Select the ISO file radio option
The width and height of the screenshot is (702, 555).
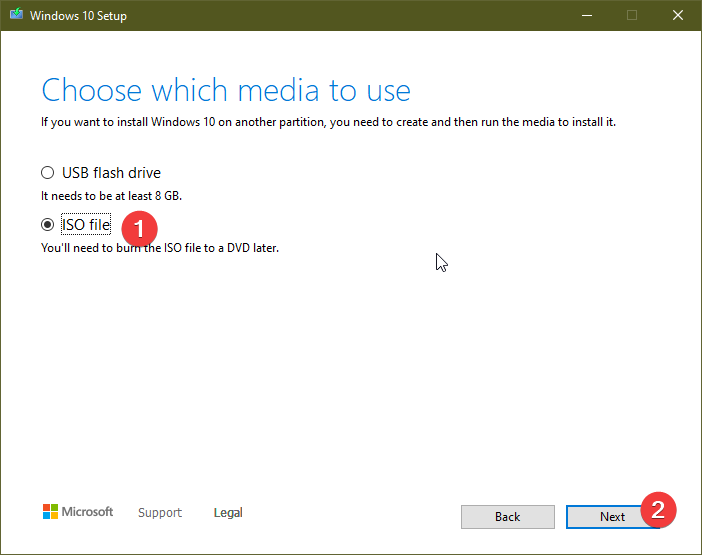pos(47,224)
